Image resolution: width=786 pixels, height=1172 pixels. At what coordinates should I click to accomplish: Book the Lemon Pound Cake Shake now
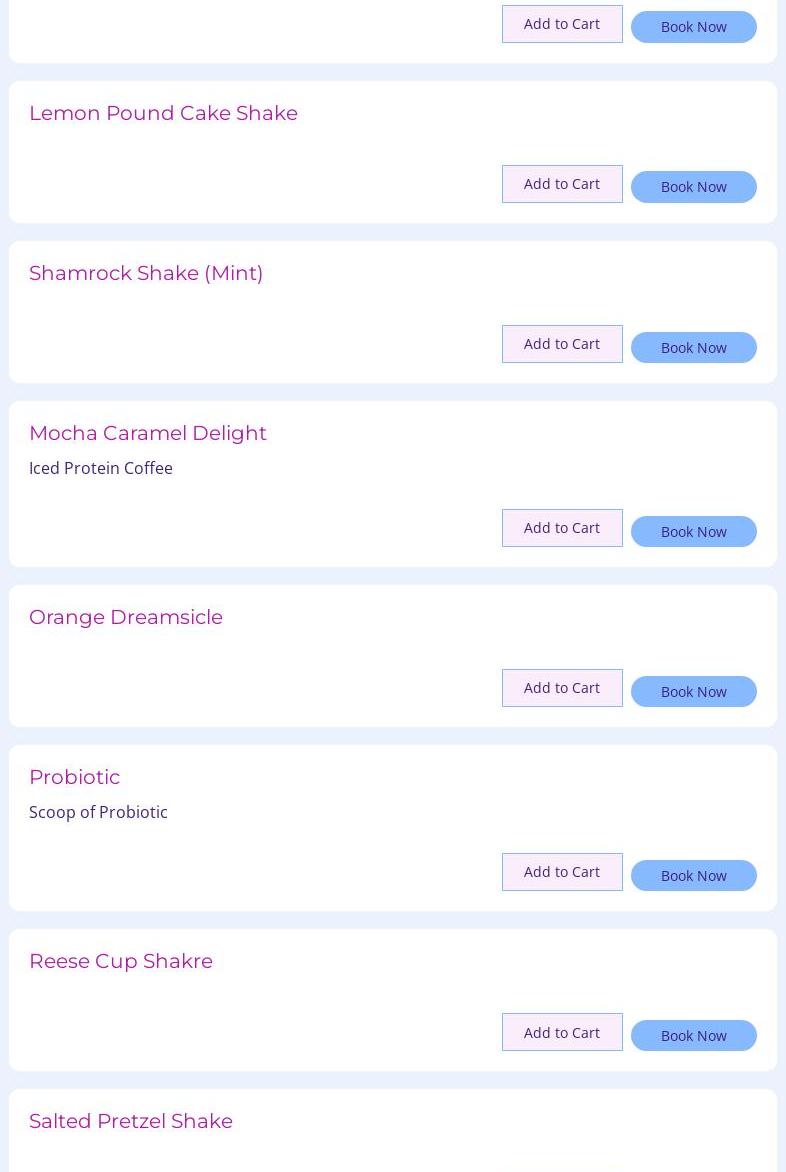point(693,187)
